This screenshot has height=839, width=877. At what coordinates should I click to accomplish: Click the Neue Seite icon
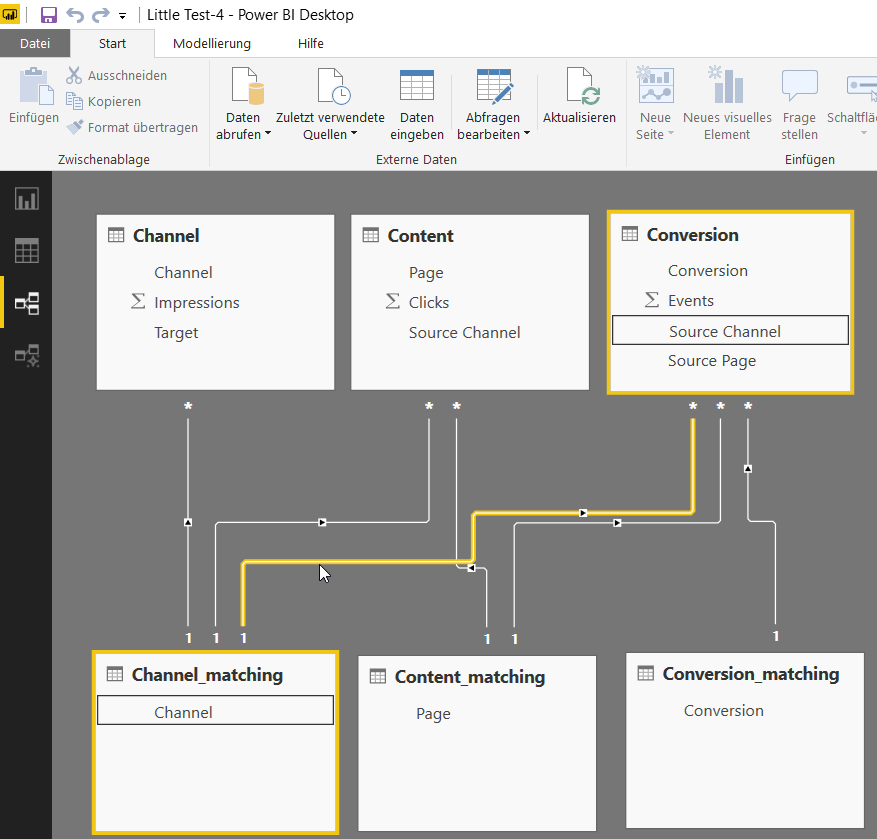tap(655, 84)
